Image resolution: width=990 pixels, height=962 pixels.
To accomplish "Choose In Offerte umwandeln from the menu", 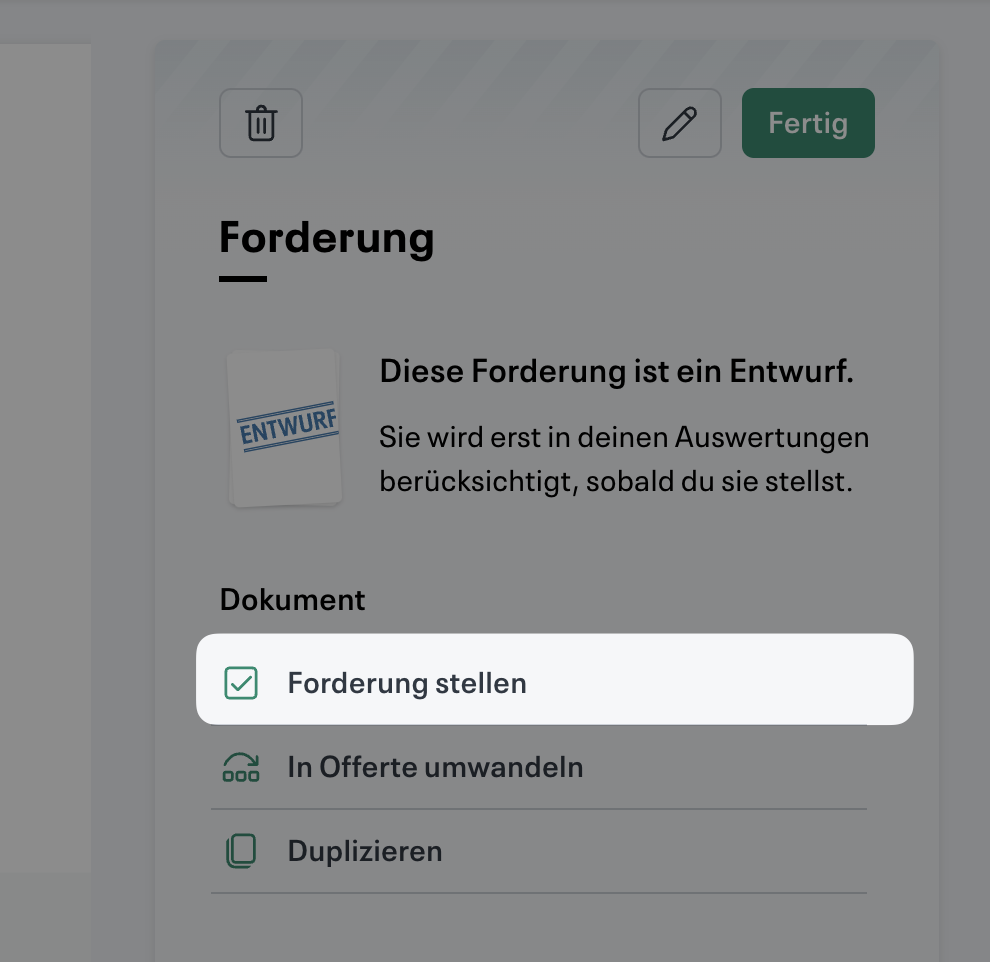I will (x=435, y=766).
